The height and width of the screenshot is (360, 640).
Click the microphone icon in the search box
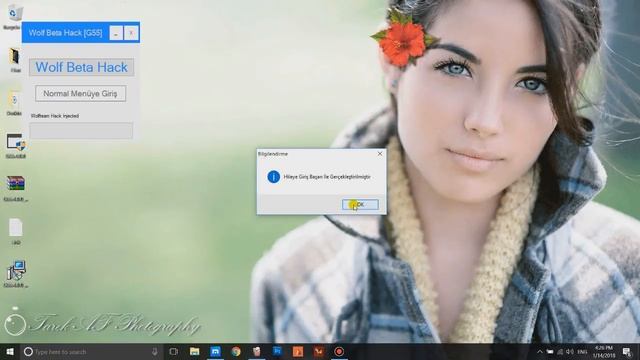[155, 351]
